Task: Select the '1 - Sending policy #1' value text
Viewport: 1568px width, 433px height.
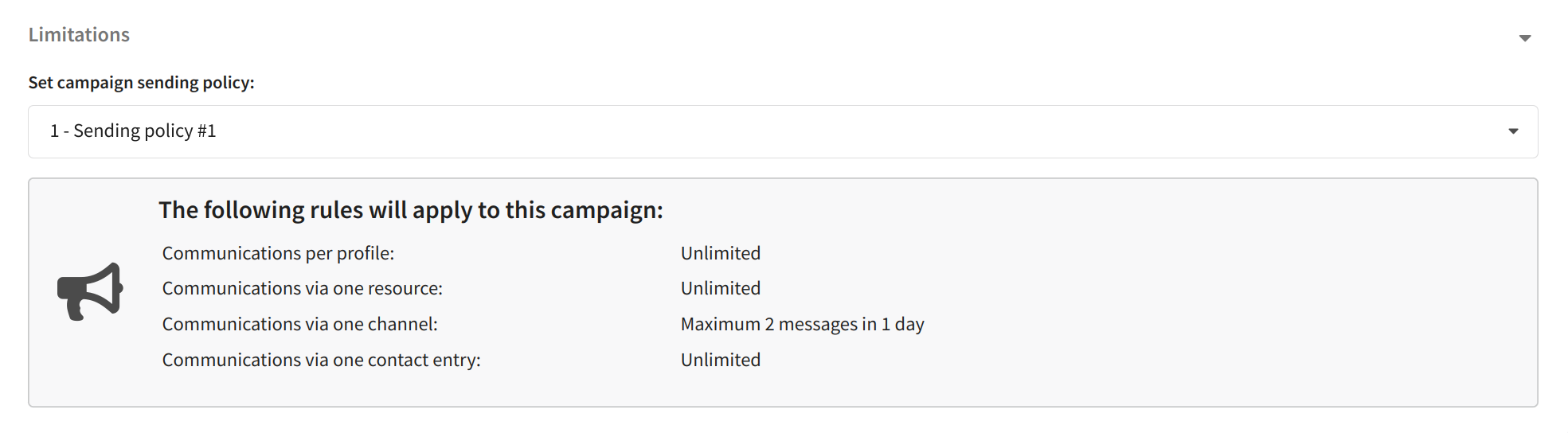Action: tap(133, 131)
